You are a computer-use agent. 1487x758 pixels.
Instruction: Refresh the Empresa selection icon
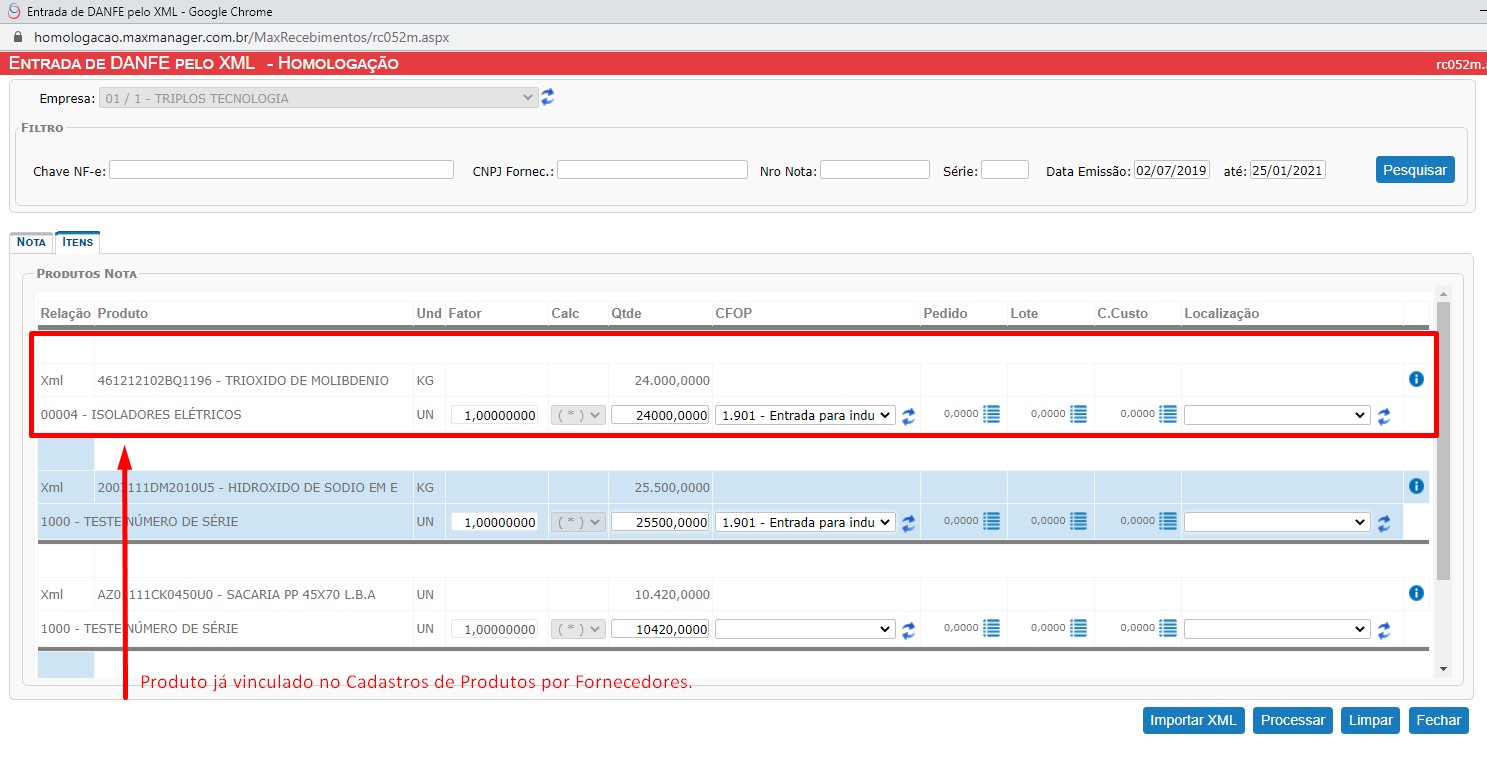547,98
